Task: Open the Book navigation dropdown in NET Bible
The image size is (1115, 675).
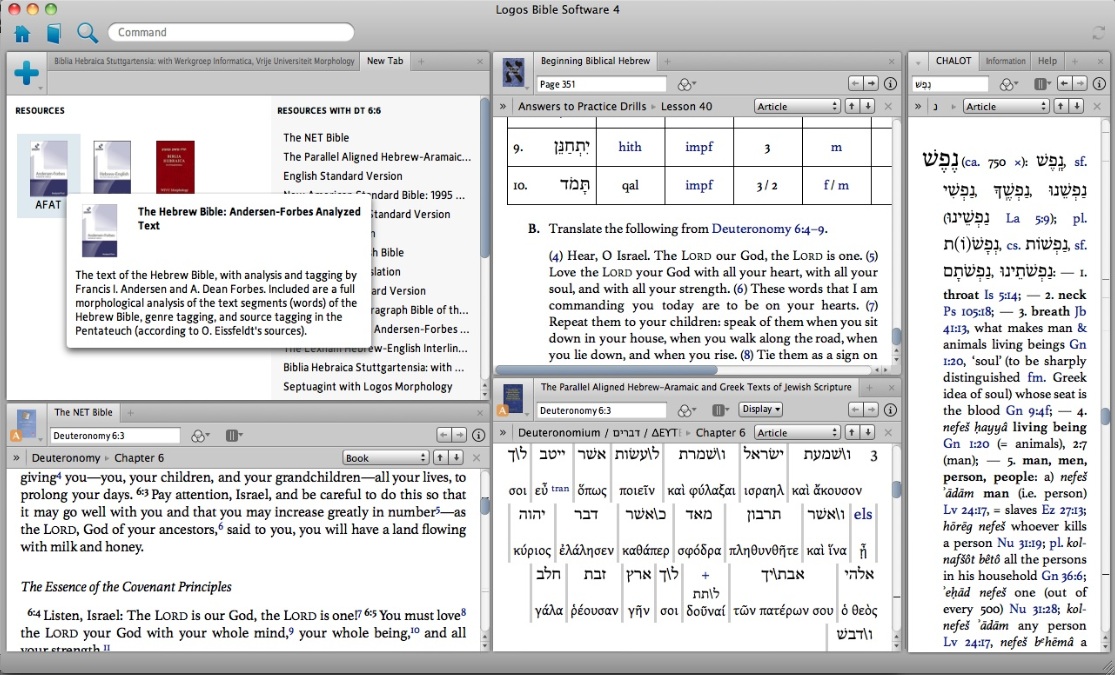Action: (384, 458)
